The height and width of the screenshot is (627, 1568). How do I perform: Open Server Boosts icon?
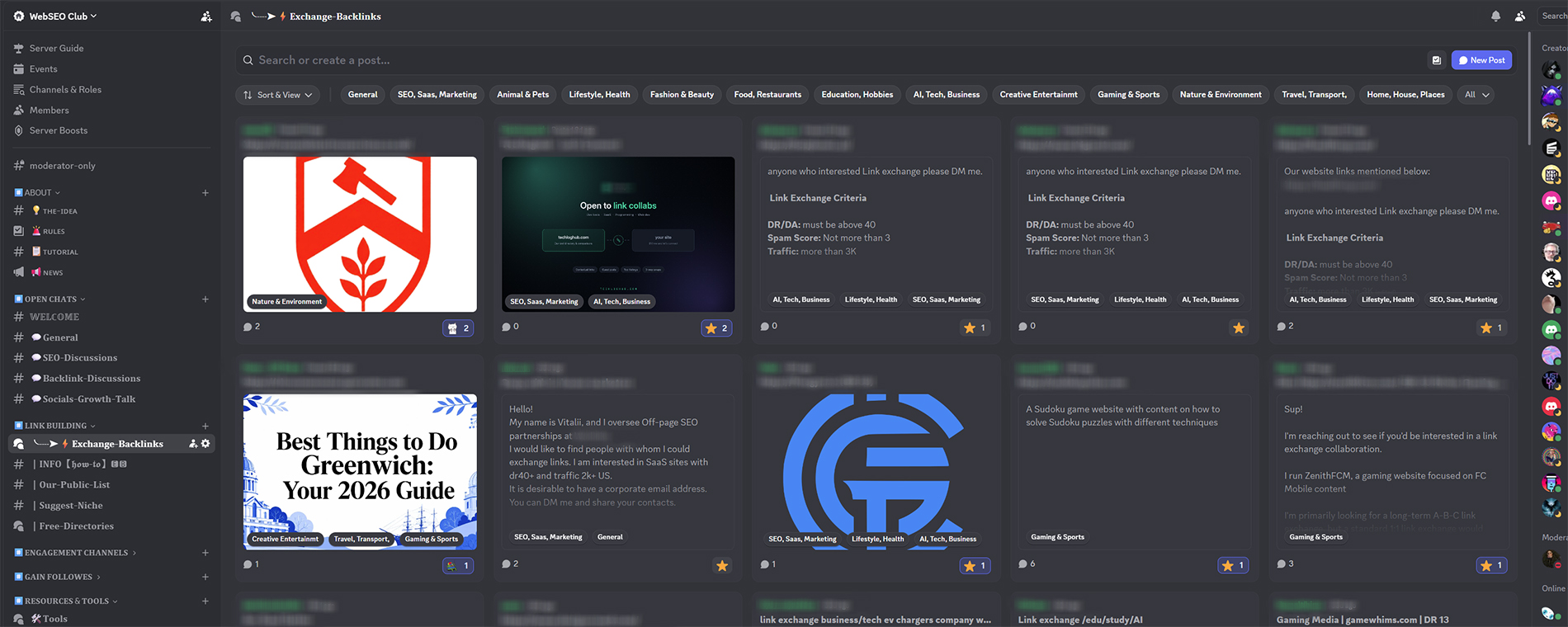pos(18,130)
